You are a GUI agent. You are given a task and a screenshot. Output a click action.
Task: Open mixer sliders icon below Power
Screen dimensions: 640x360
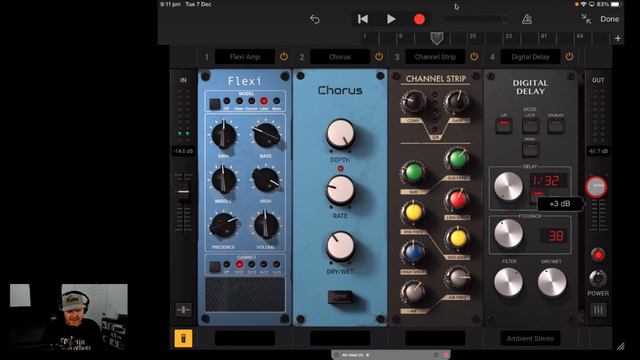598,310
